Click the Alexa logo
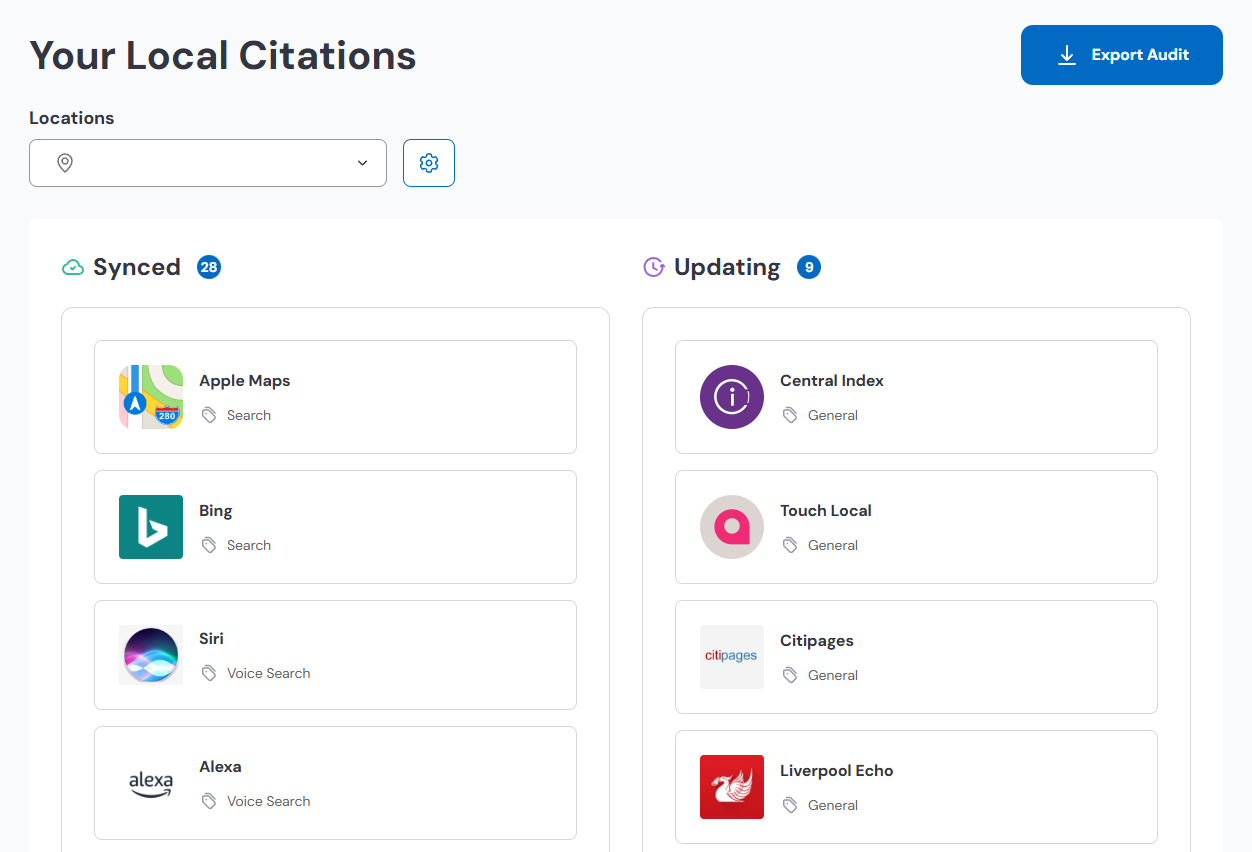Image resolution: width=1252 pixels, height=852 pixels. (x=151, y=783)
